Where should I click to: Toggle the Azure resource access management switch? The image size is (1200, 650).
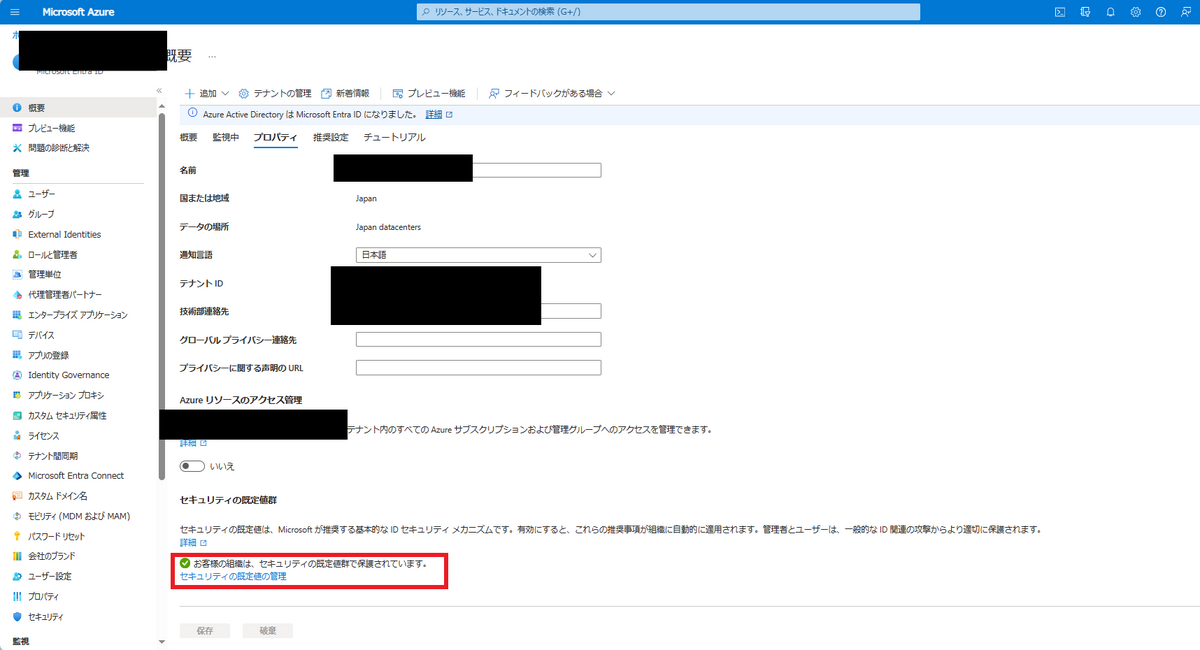(192, 466)
